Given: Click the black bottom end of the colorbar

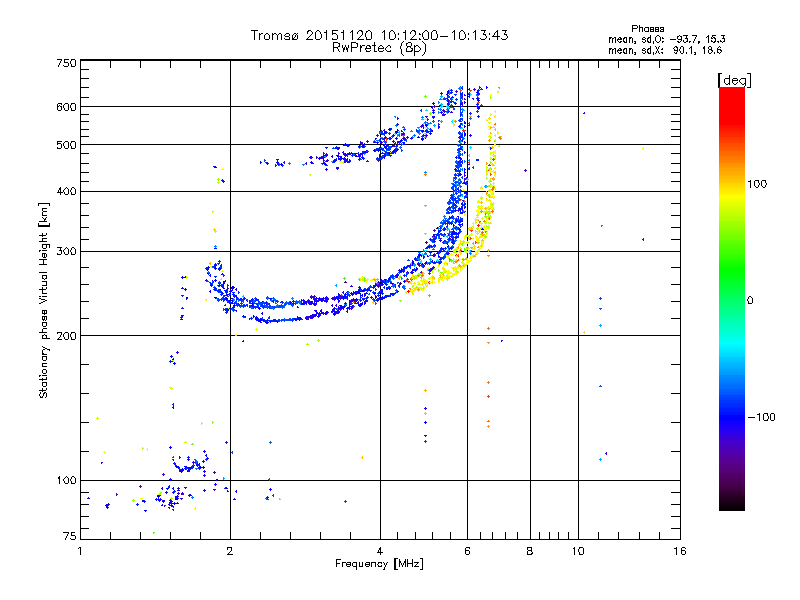Looking at the screenshot, I should click(732, 503).
